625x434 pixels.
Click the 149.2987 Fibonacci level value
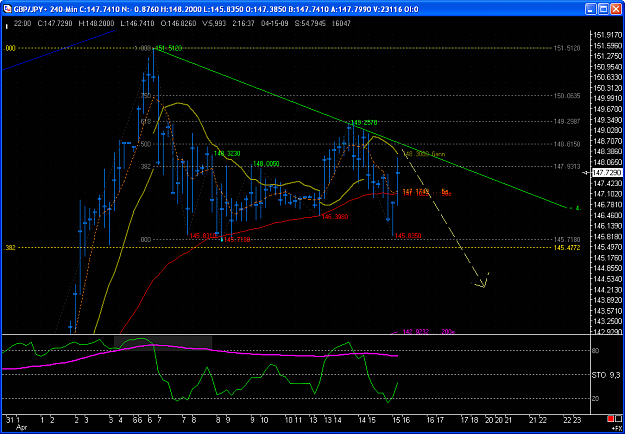(x=567, y=121)
